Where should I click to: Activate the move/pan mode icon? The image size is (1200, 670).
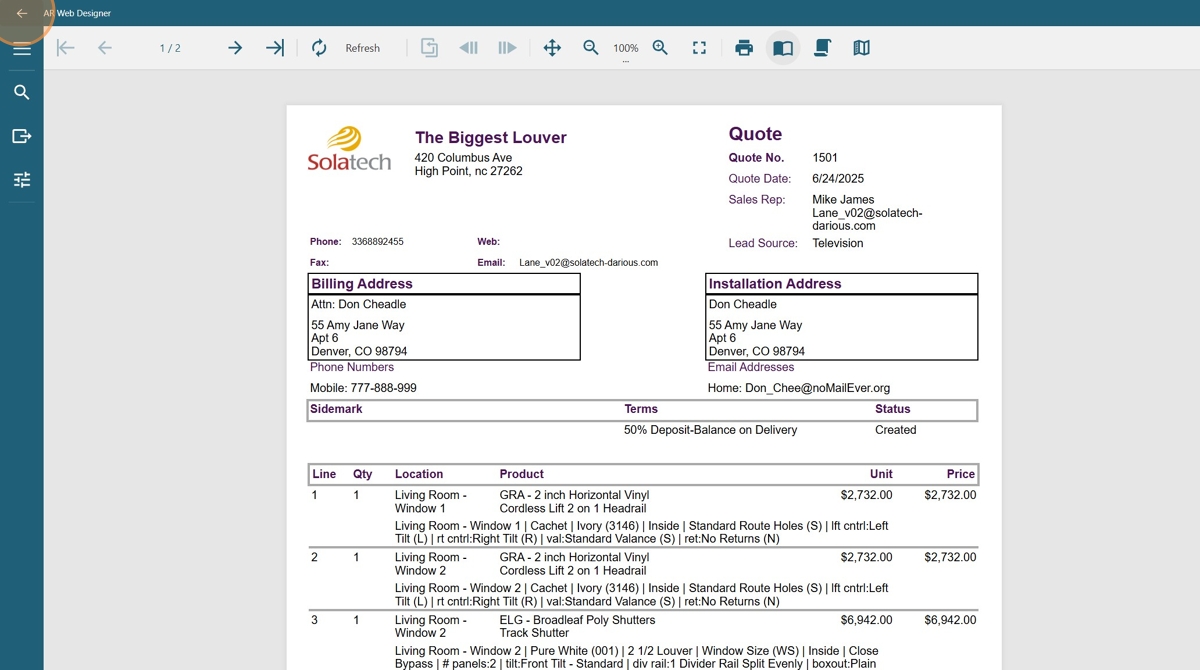pos(552,48)
